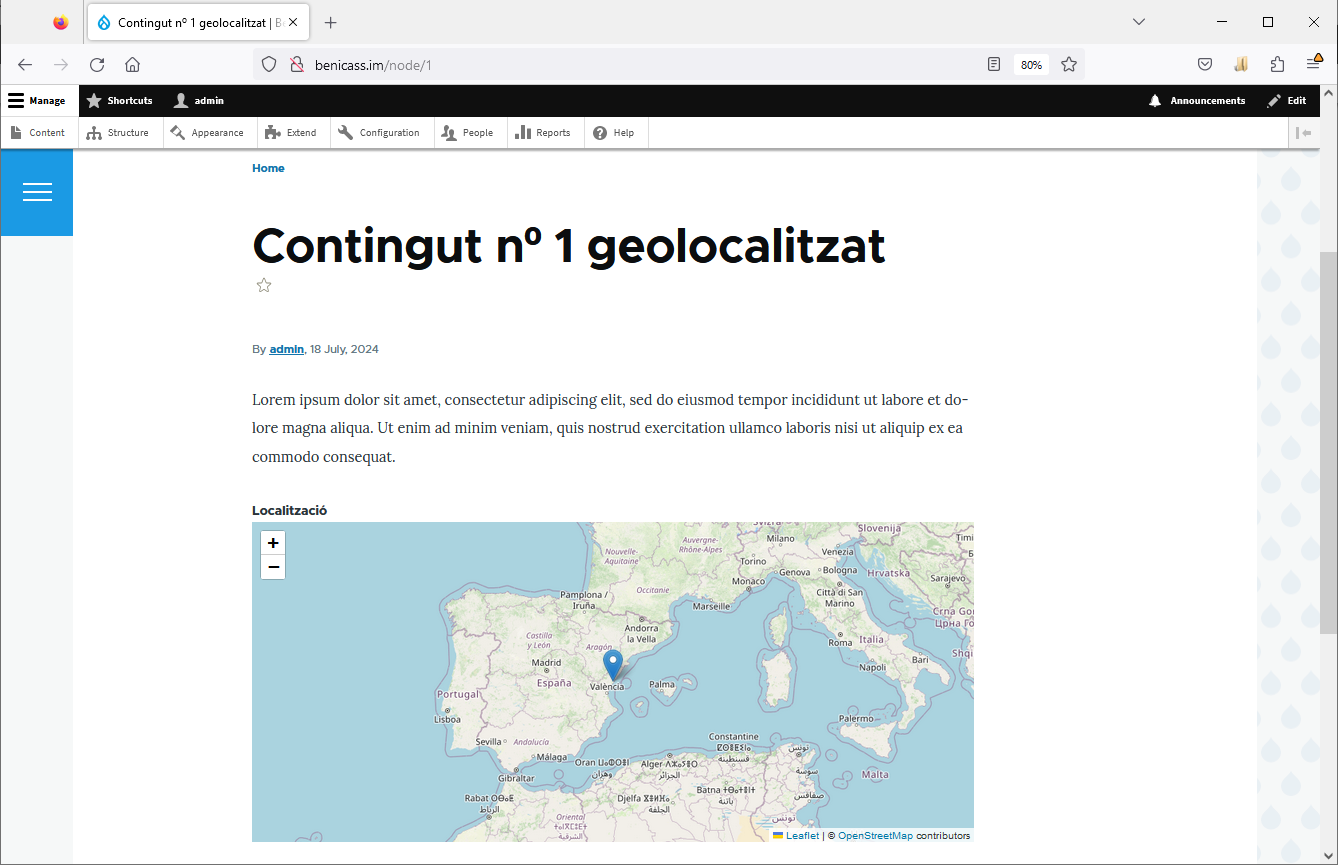1338x865 pixels.
Task: Click the insecure connection padlock icon
Action: (296, 65)
